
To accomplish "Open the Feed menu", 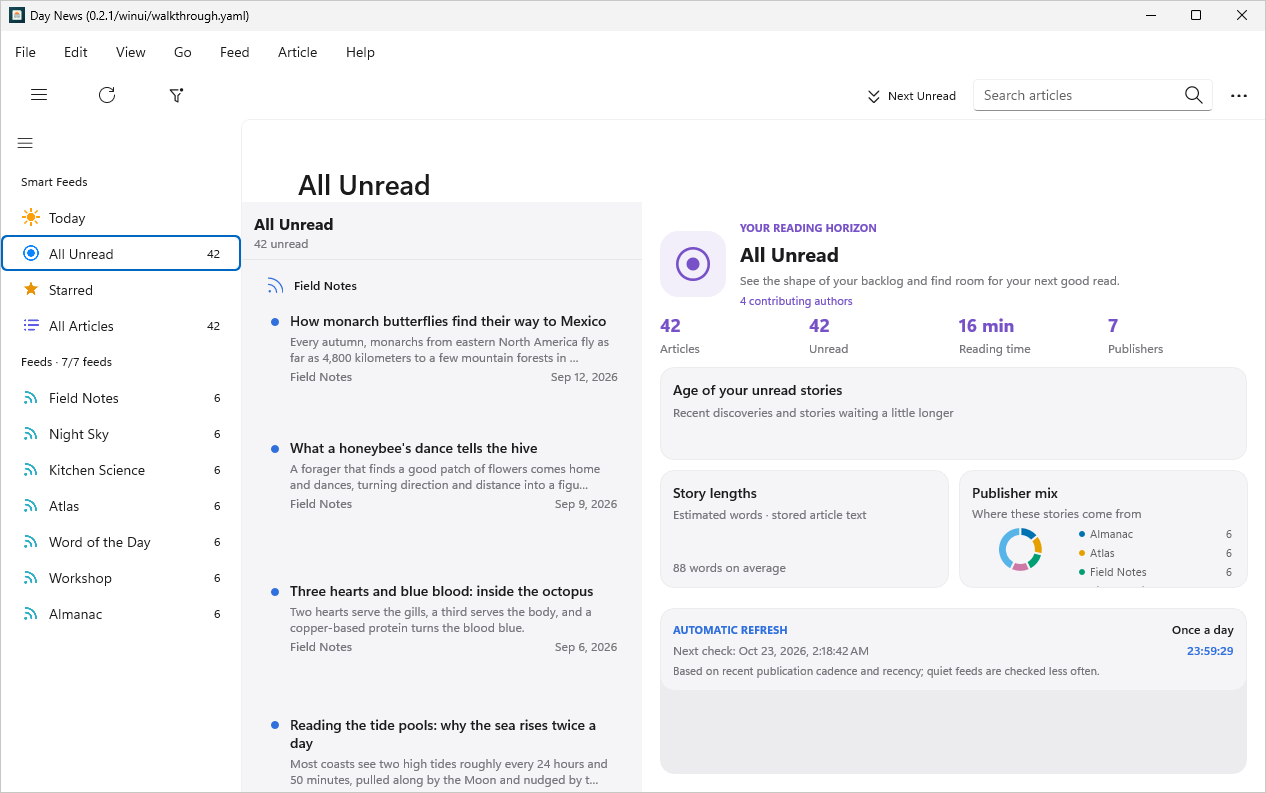I will click(235, 52).
